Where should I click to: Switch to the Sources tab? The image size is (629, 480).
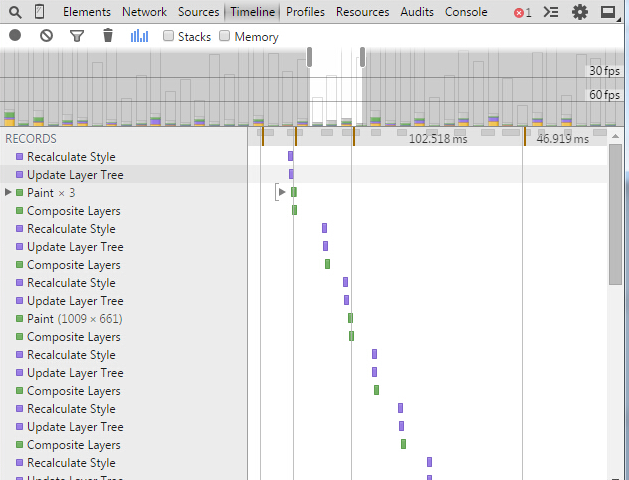click(199, 12)
